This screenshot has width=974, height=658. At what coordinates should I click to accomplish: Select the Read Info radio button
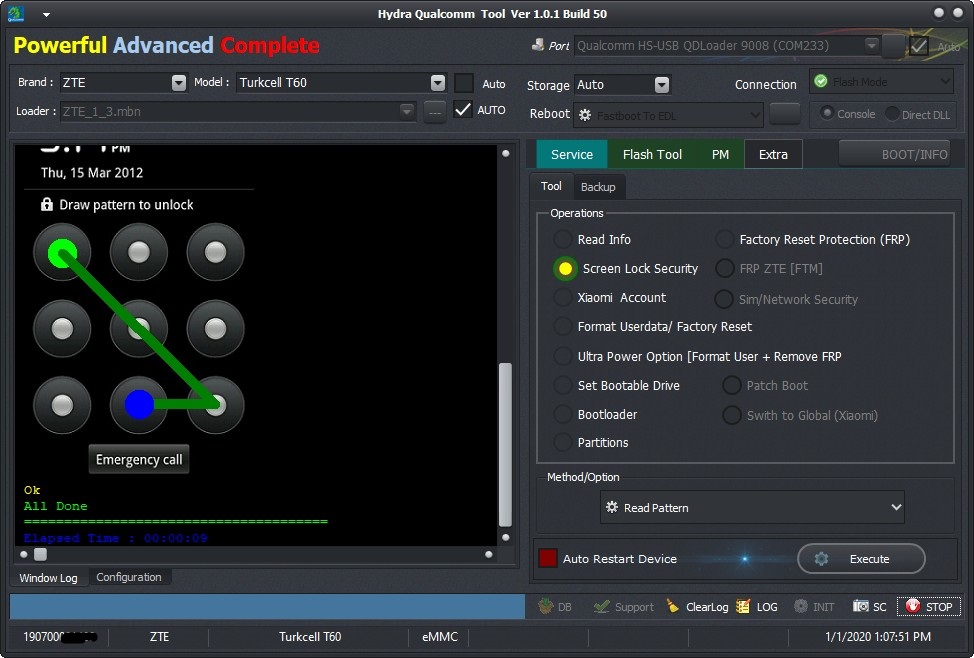563,239
